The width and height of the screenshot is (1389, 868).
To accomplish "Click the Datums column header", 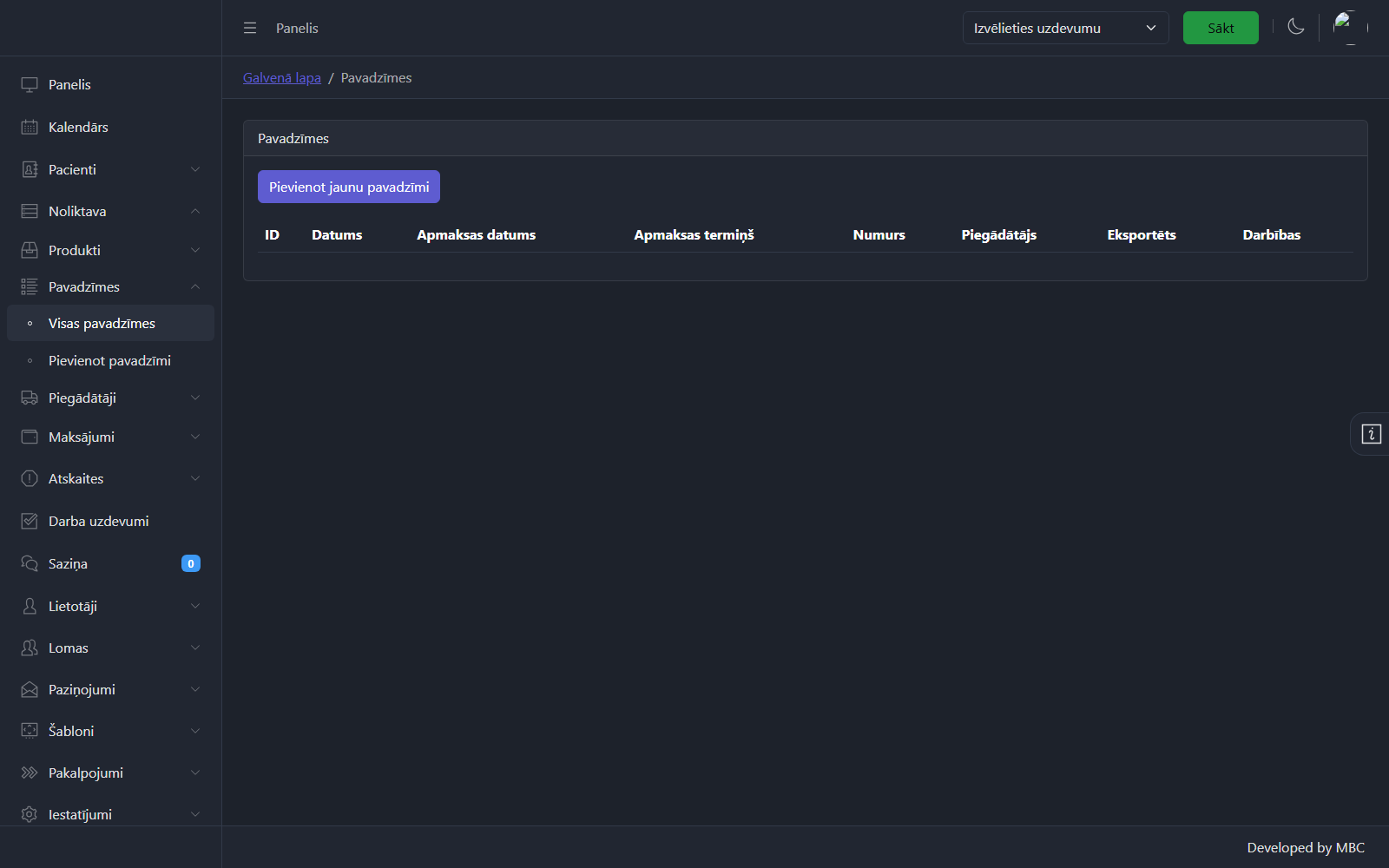I will pos(337,234).
